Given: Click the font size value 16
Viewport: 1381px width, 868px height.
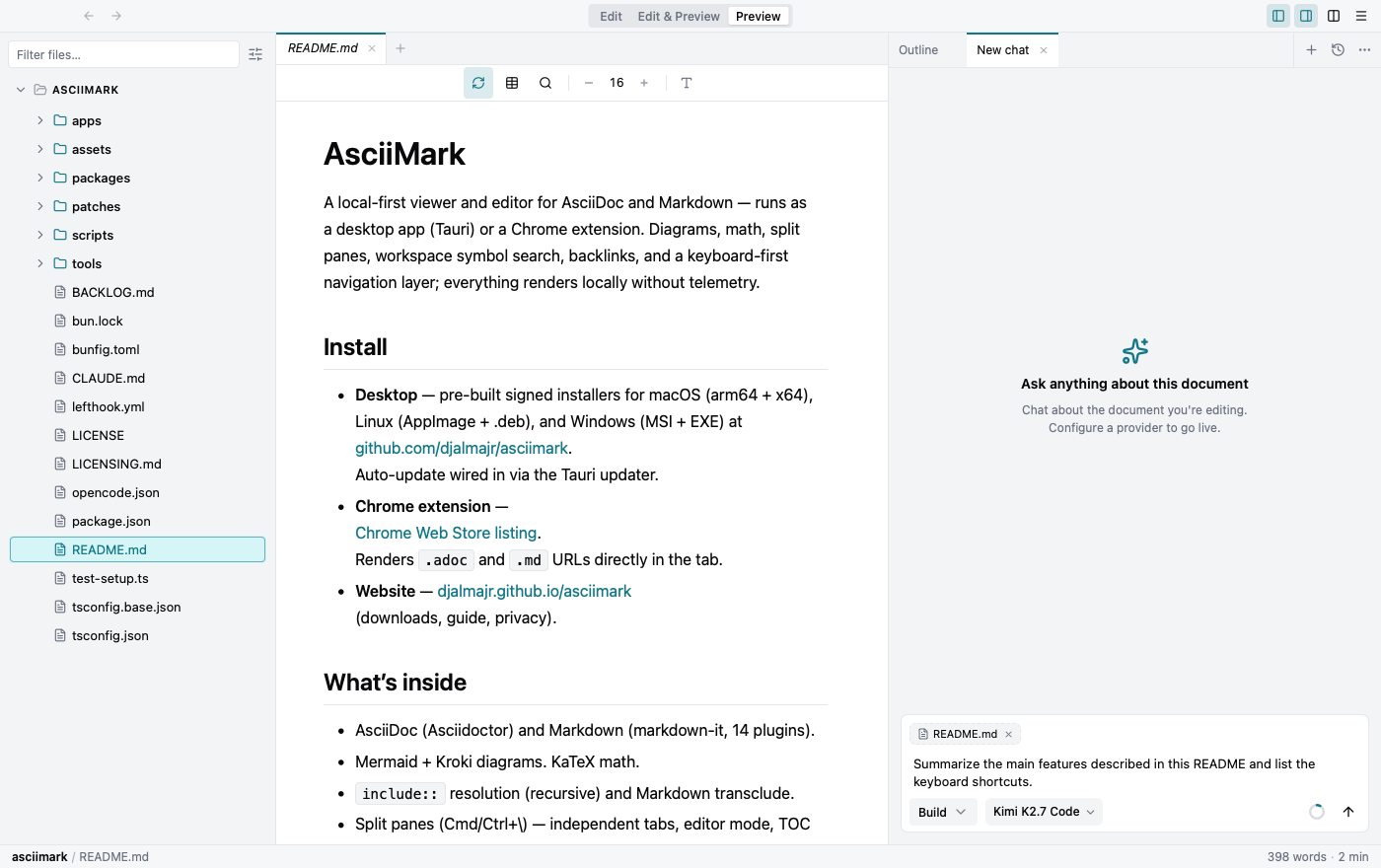Looking at the screenshot, I should coord(617,83).
